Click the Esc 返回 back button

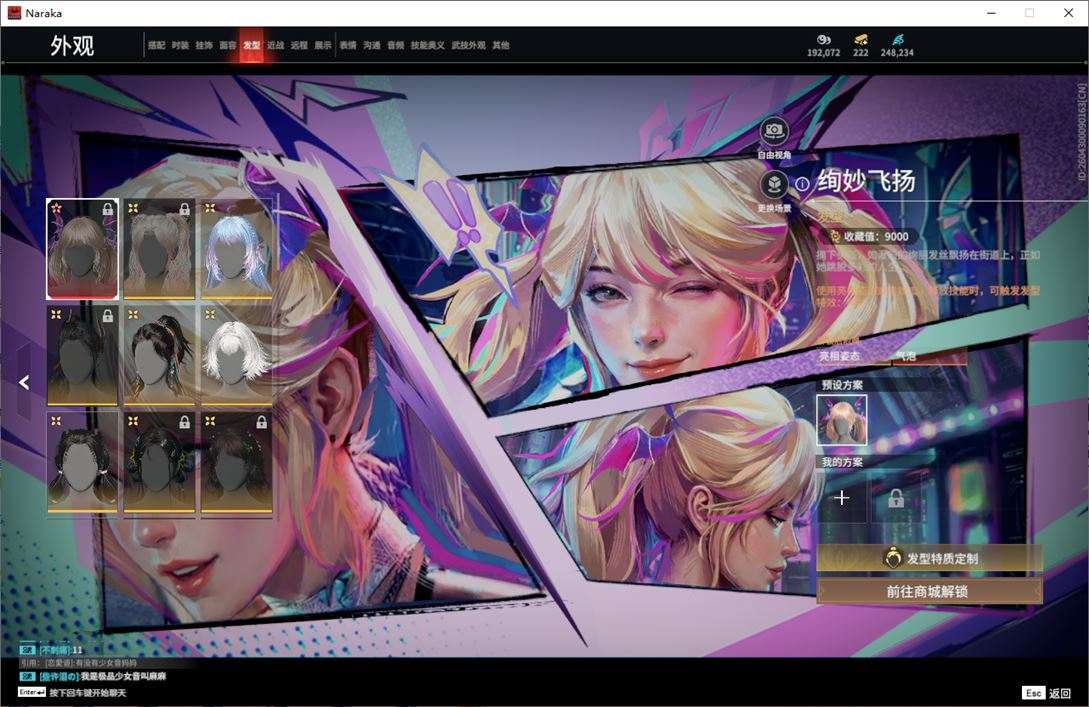[x=1047, y=692]
